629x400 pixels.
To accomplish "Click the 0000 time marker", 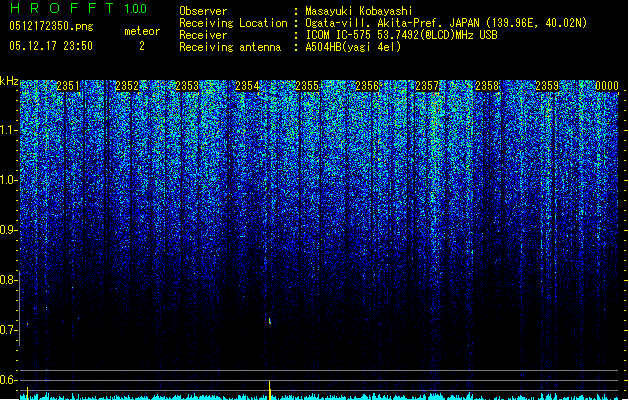I will (607, 86).
